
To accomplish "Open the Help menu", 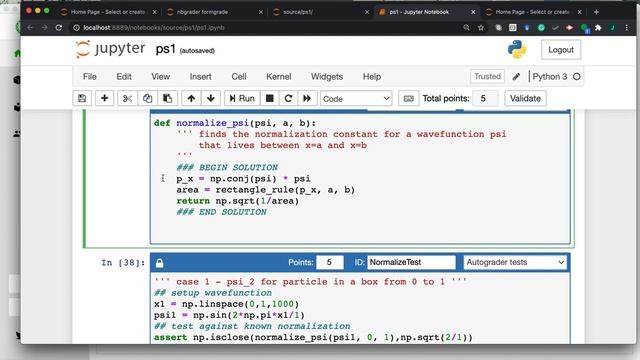I will [372, 76].
